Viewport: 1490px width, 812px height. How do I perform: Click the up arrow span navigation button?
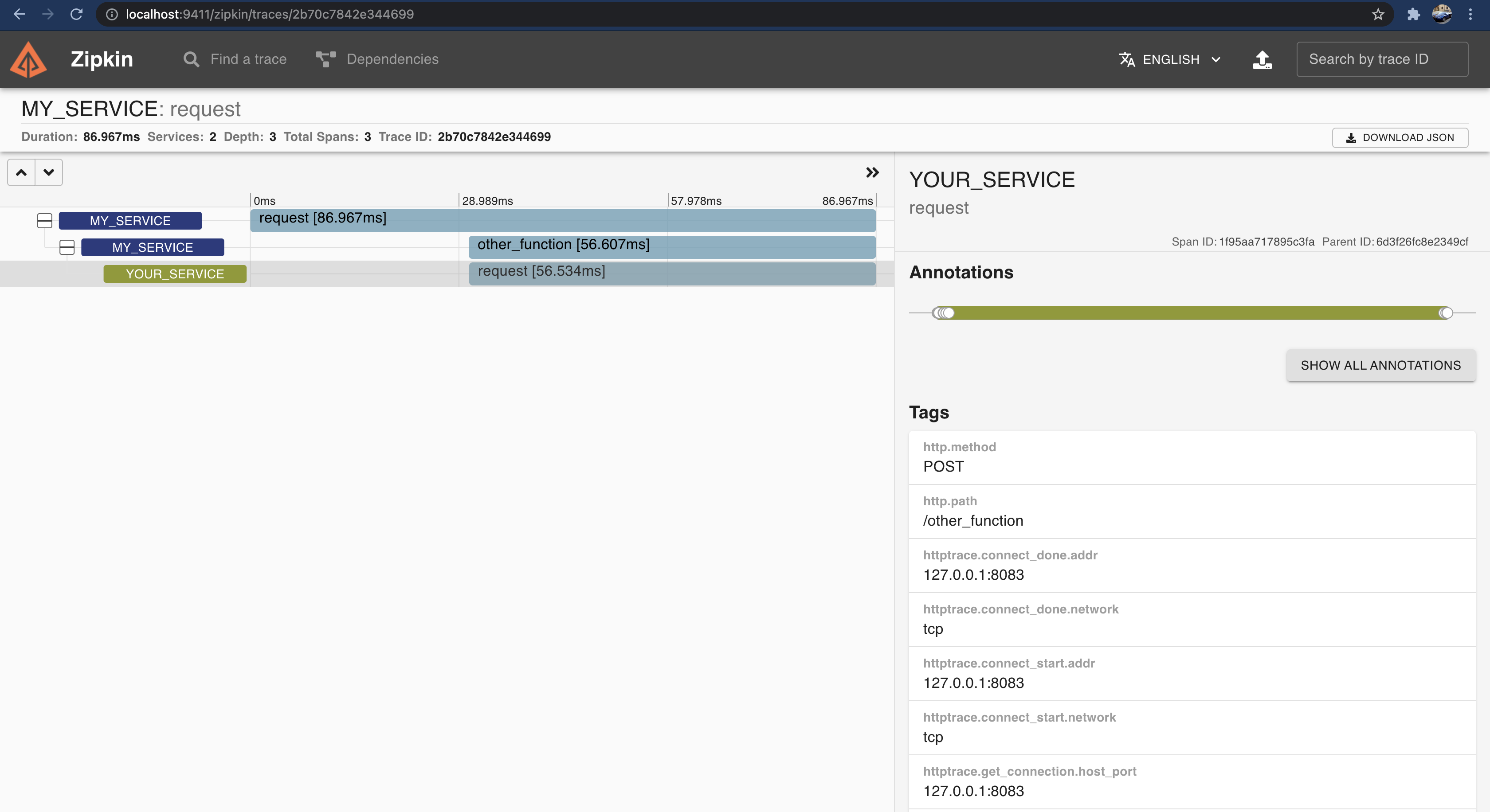pos(21,172)
